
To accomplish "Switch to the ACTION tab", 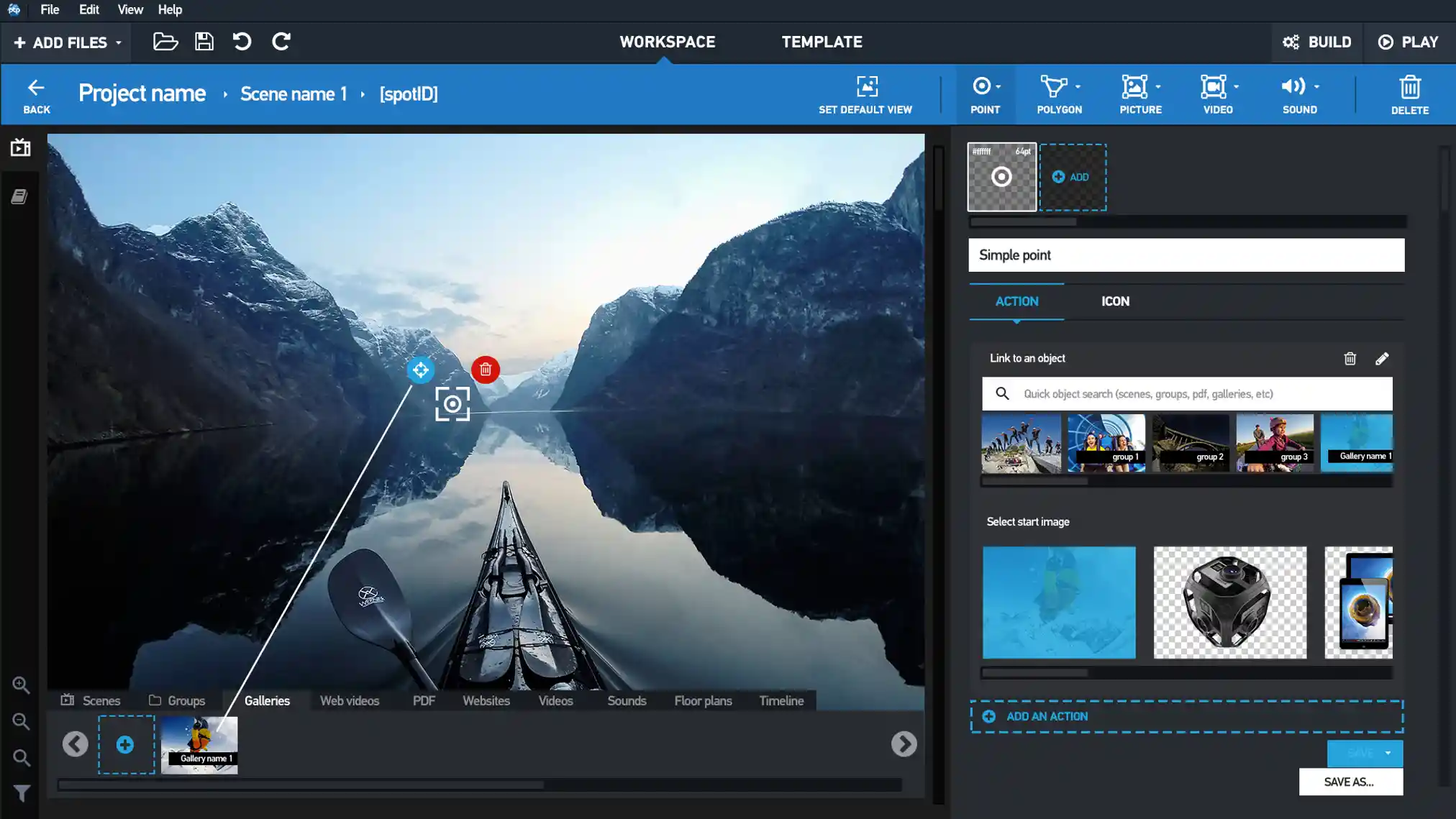I will point(1017,301).
